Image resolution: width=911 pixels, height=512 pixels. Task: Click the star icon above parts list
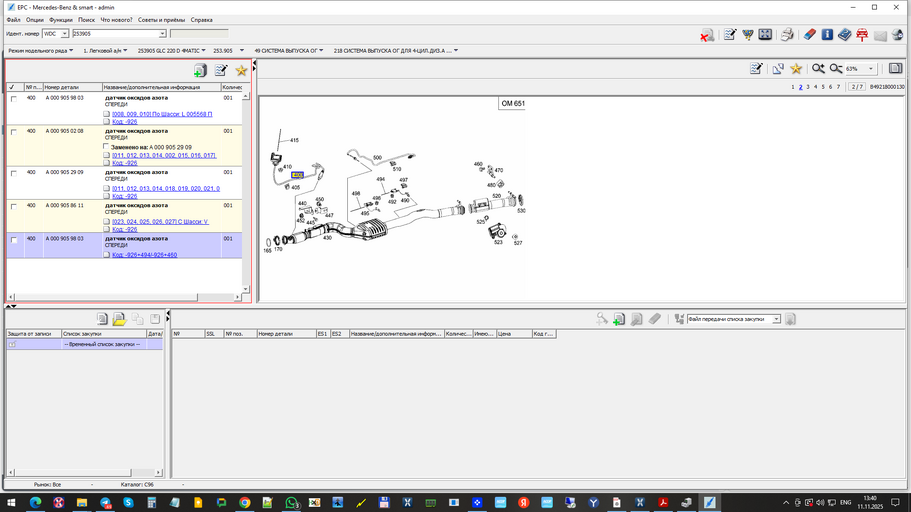click(x=241, y=71)
